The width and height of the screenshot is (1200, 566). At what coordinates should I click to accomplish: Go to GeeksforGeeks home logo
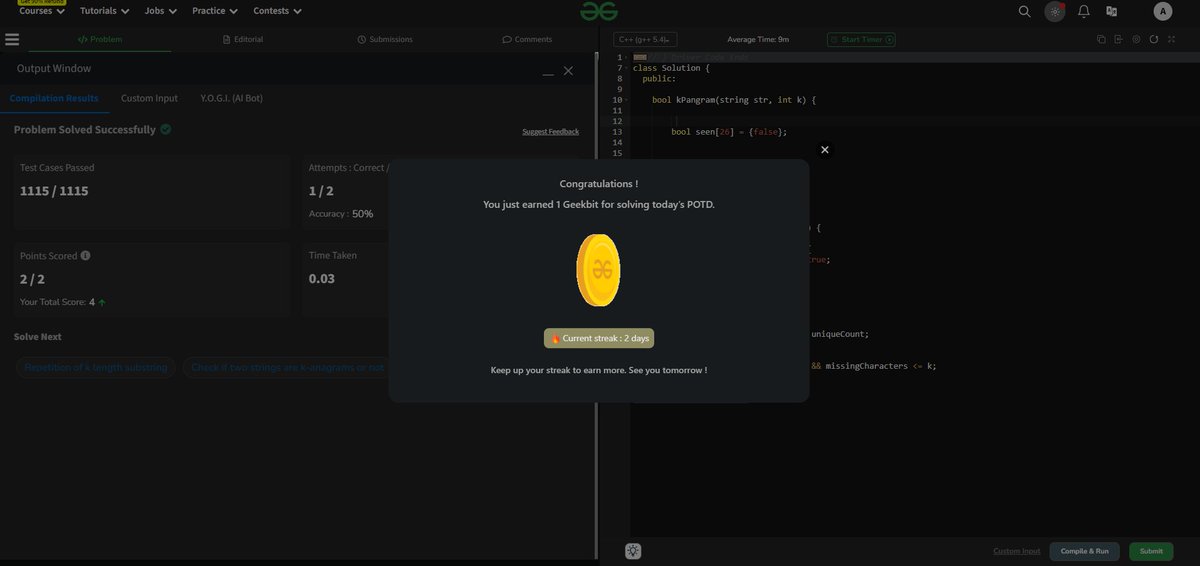click(598, 11)
